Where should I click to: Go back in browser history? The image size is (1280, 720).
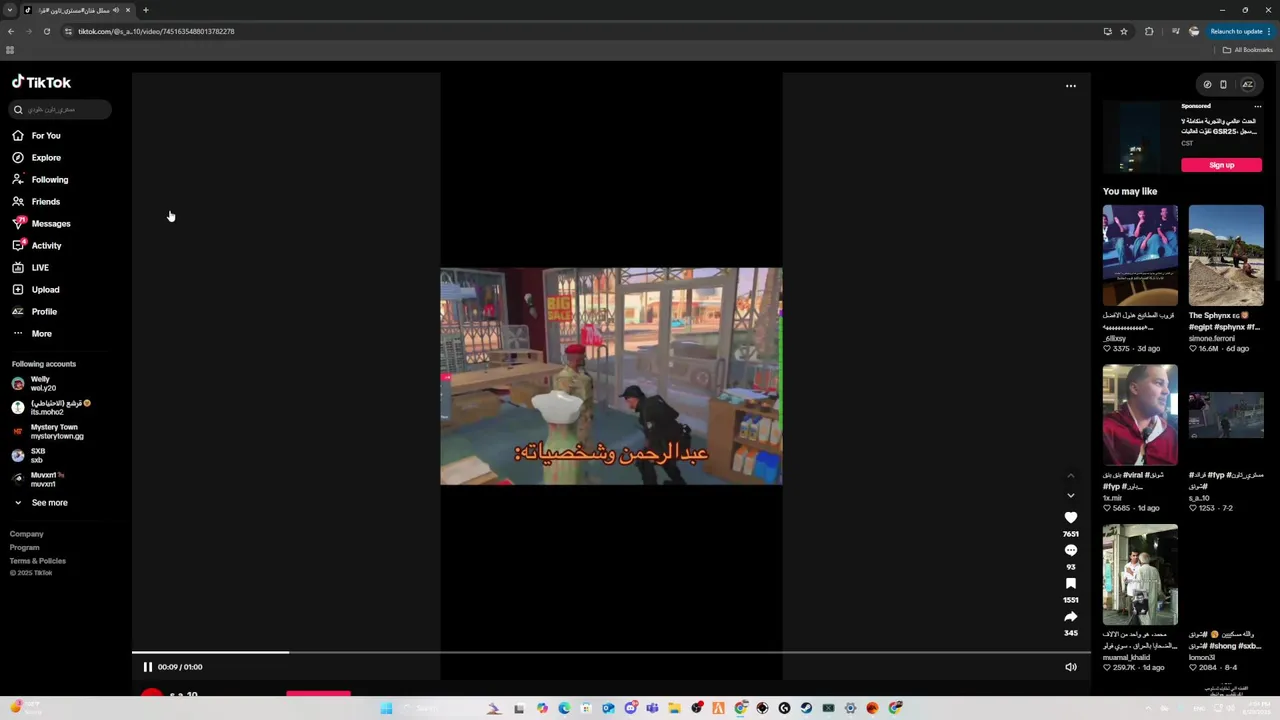click(x=10, y=31)
